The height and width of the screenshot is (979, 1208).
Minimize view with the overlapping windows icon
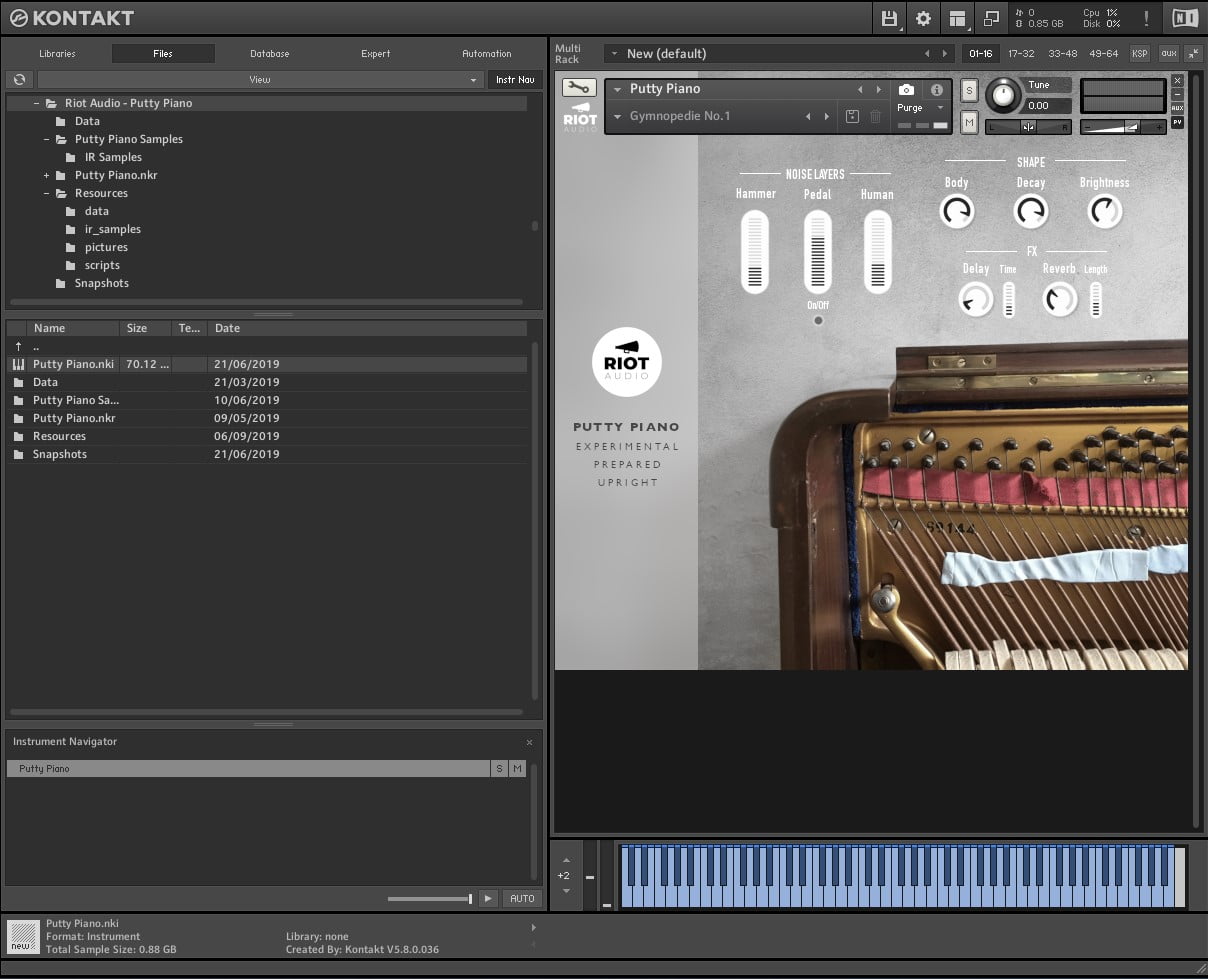(991, 18)
